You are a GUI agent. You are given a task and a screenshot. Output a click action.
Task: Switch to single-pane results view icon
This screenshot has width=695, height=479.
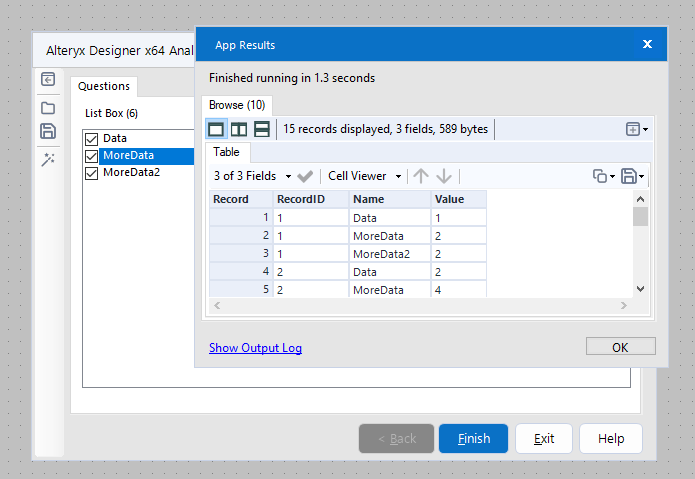pyautogui.click(x=216, y=129)
